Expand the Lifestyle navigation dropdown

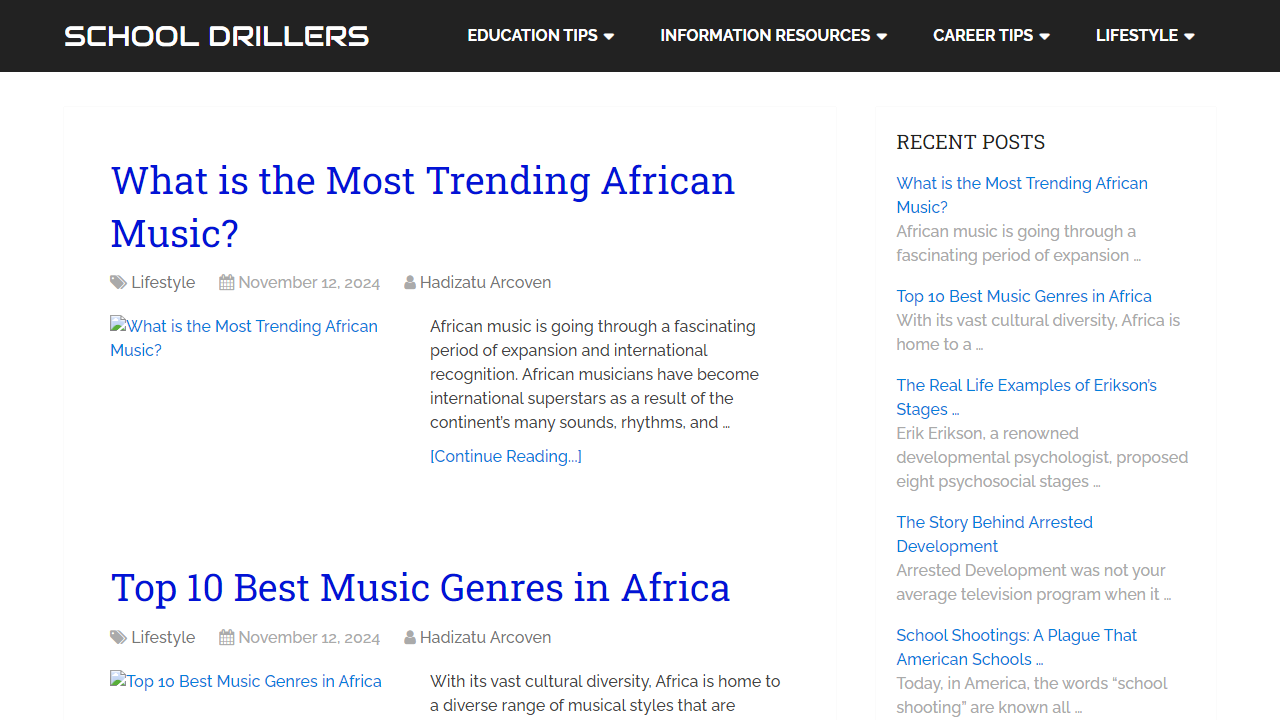1191,35
